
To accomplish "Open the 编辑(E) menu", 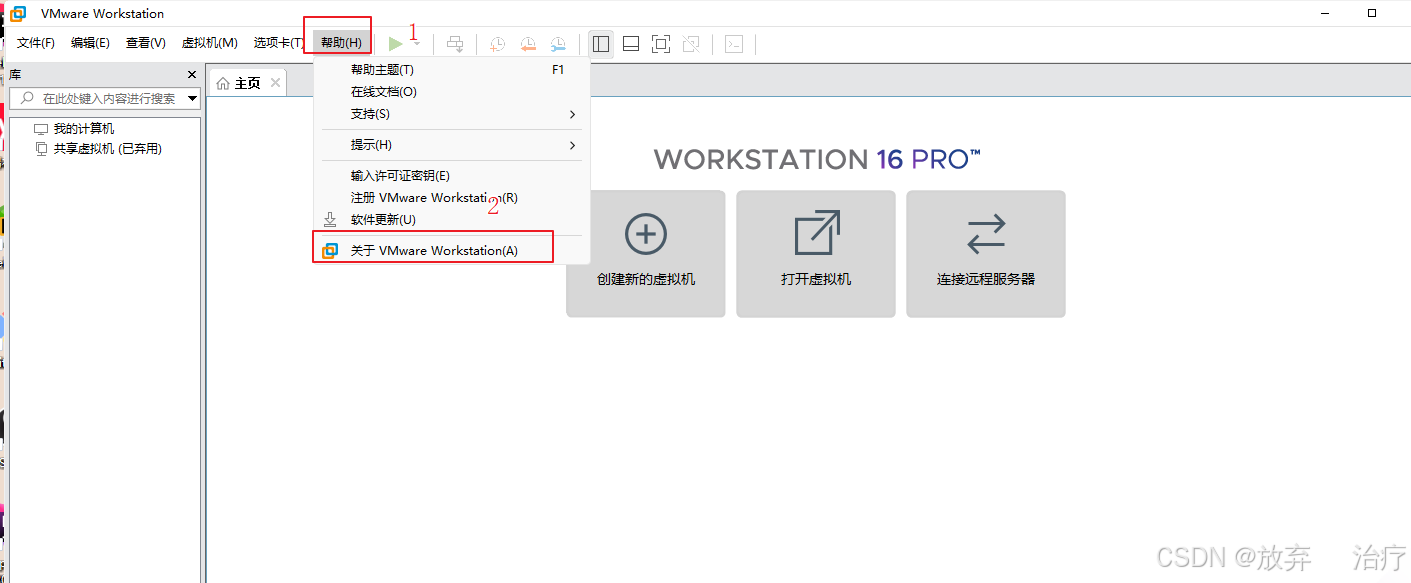I will [x=90, y=43].
